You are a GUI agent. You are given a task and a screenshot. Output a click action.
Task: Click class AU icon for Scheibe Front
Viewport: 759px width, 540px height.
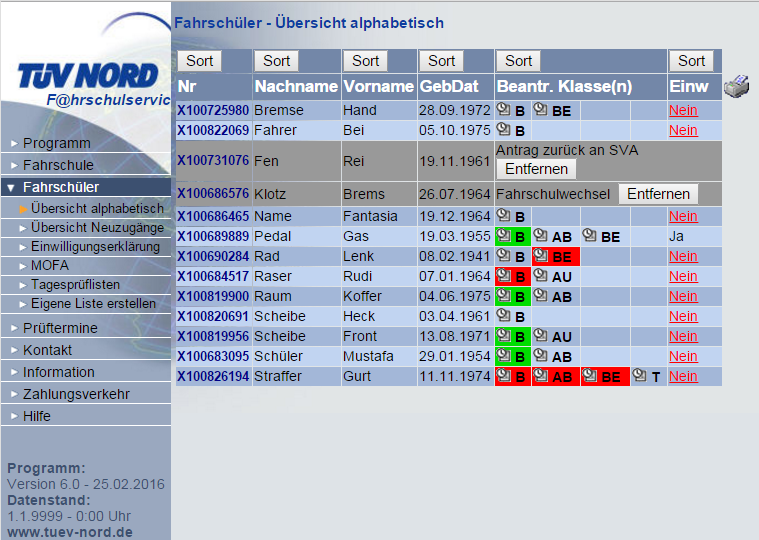coord(541,336)
